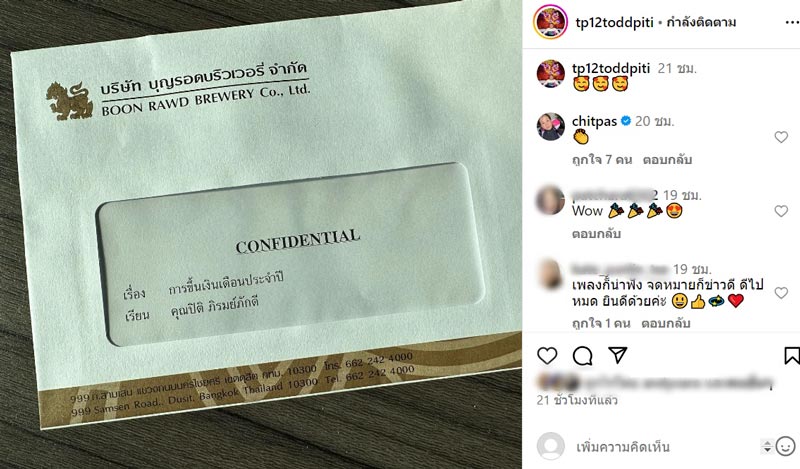Share post via paper plane icon
Viewport: 800px width, 469px height.
[617, 355]
